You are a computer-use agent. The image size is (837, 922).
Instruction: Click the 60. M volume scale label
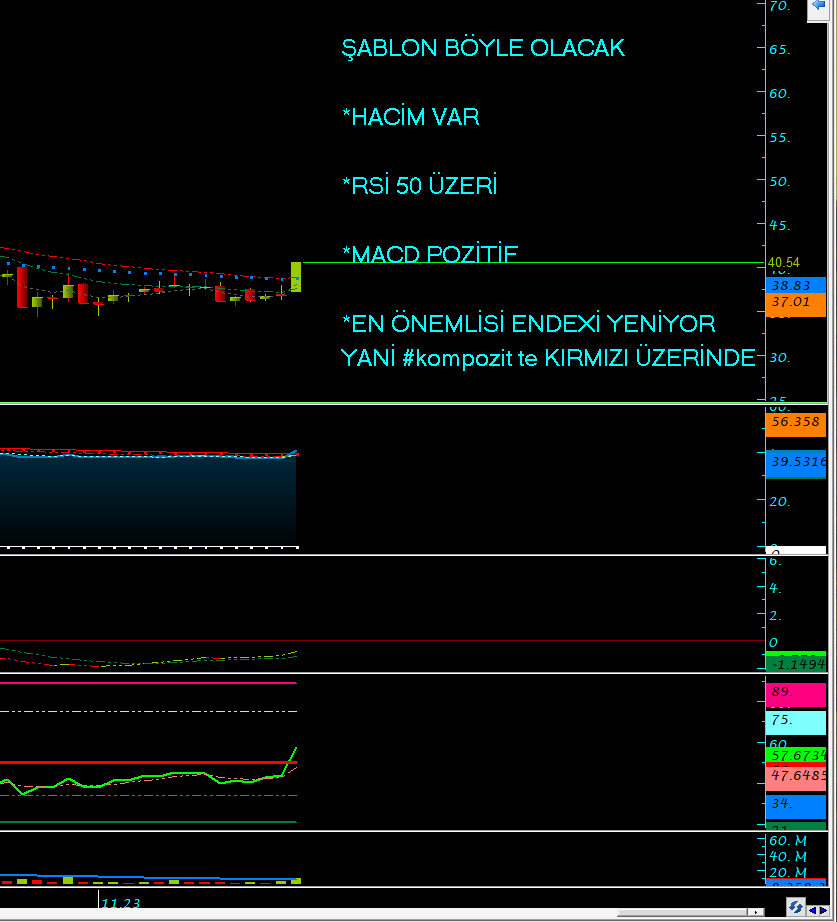(x=788, y=841)
